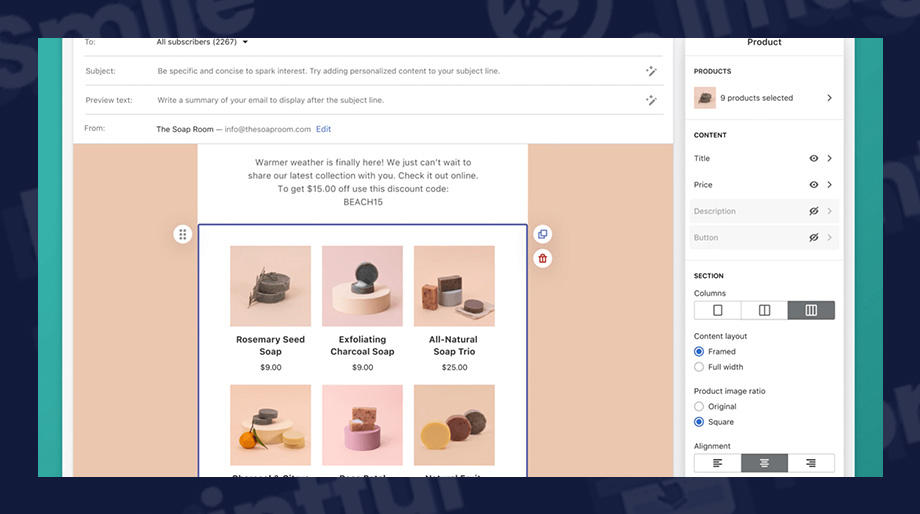
Task: Choose Original product image ratio
Action: (x=699, y=406)
